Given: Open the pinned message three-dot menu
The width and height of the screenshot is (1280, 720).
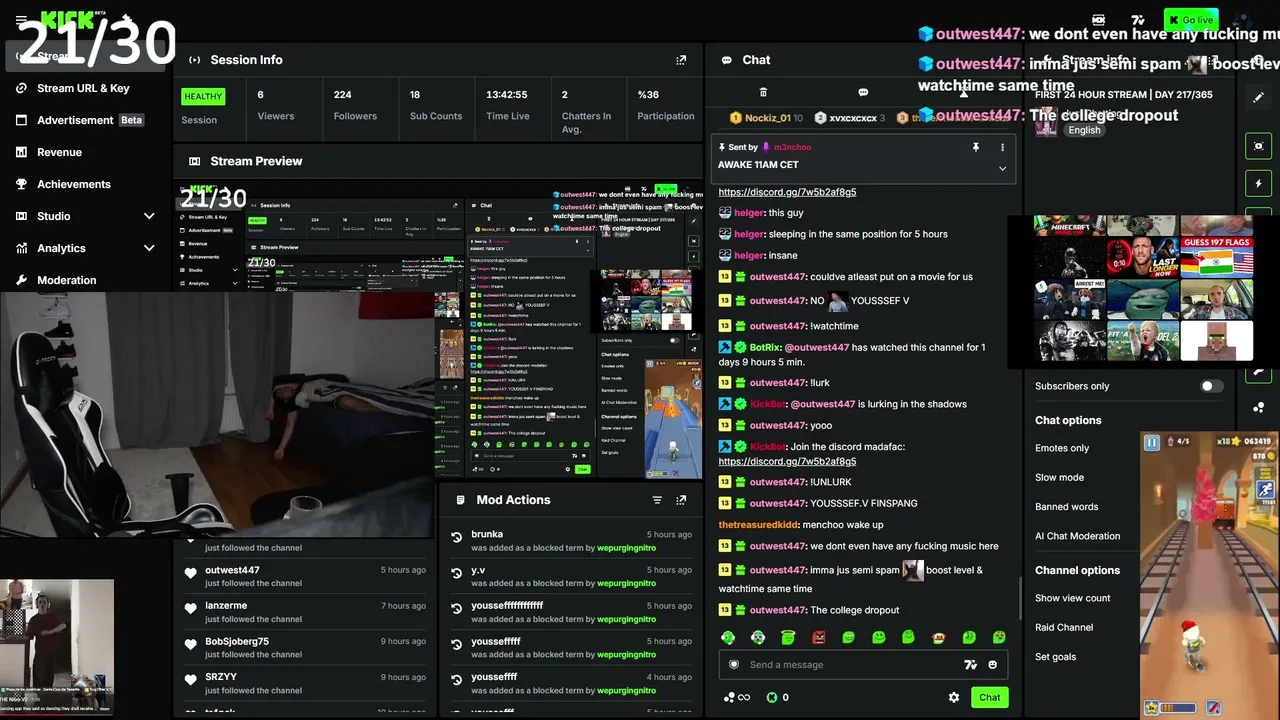Looking at the screenshot, I should tap(1002, 147).
